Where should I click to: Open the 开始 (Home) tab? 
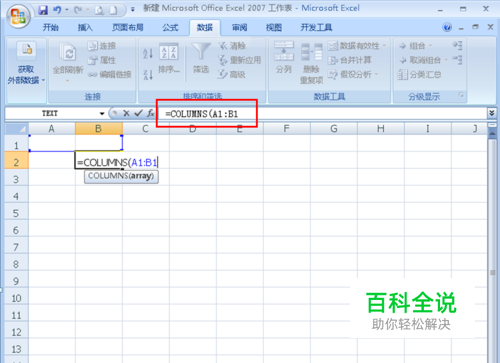[51, 27]
